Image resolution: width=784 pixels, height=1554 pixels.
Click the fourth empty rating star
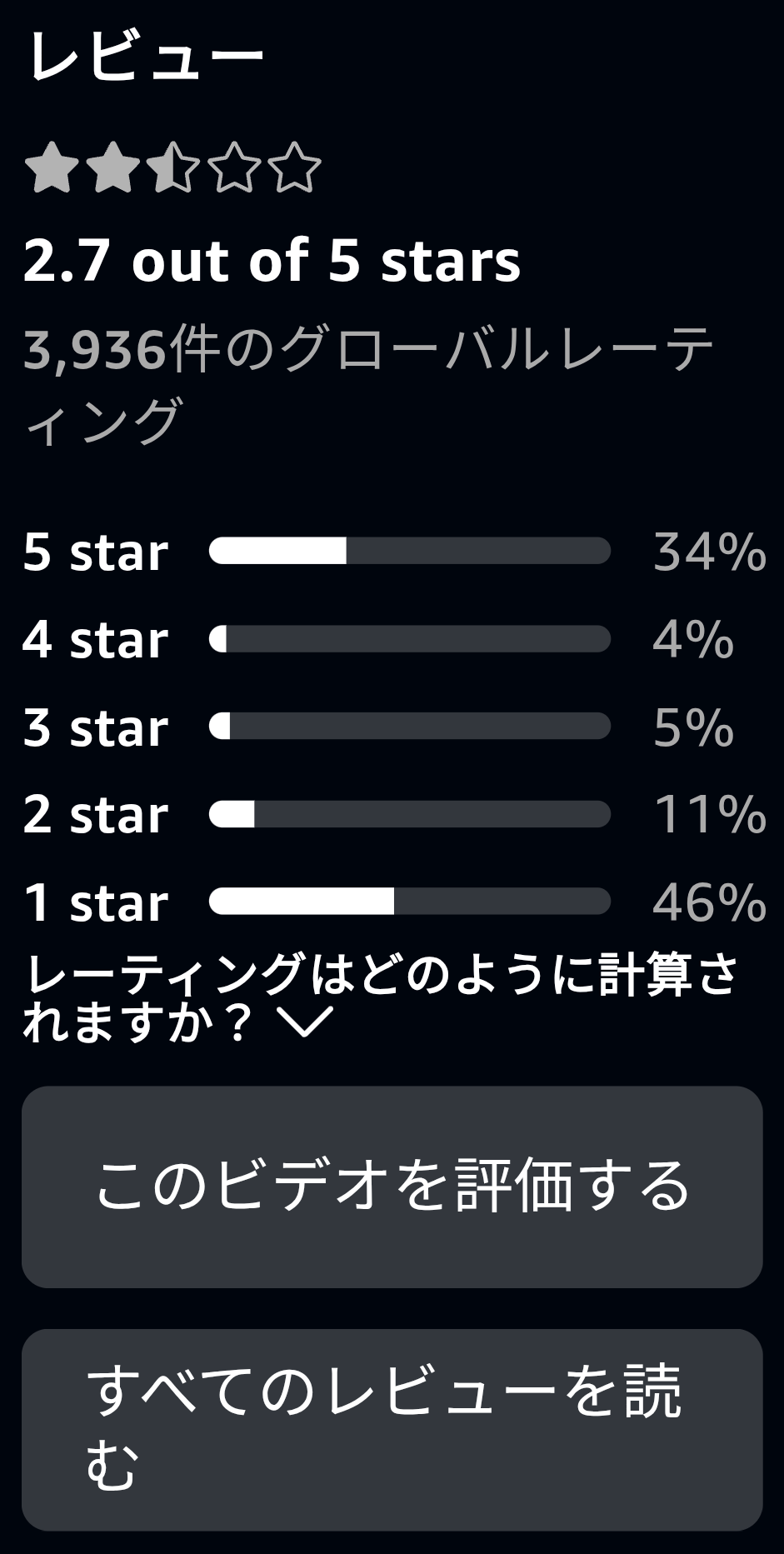234,167
